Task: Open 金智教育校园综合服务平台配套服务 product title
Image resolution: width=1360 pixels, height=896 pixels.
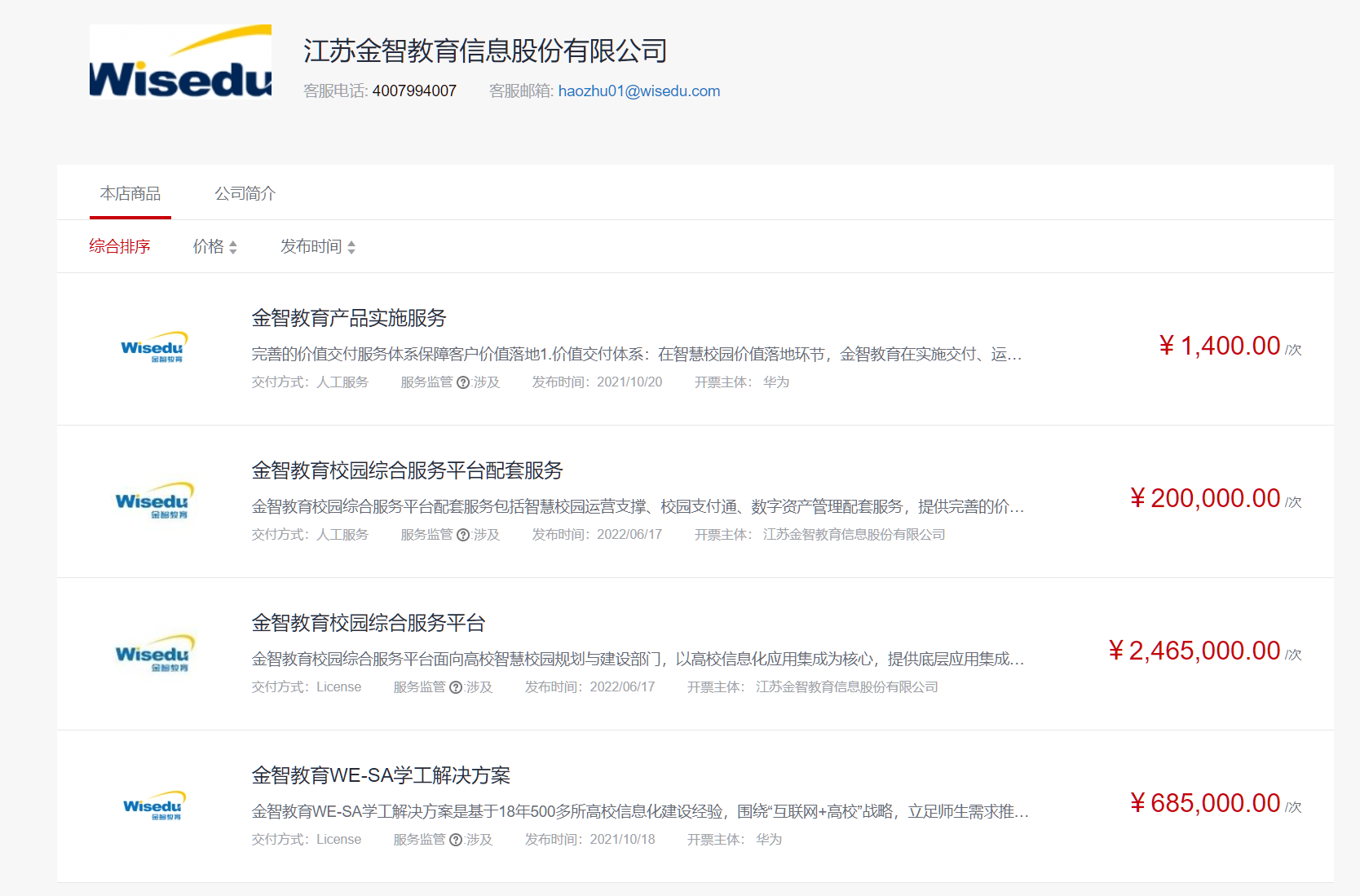Action: (x=408, y=470)
